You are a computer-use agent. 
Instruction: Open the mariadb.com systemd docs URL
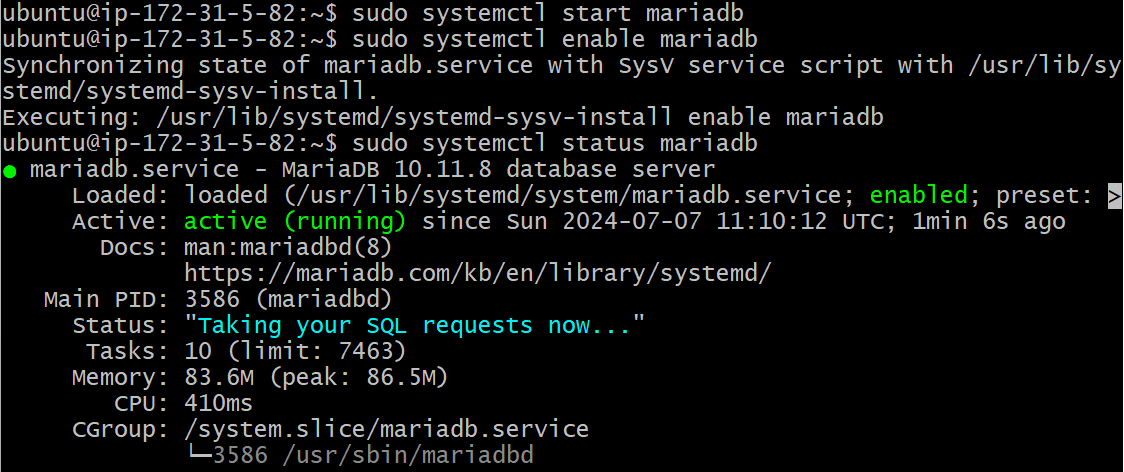[x=478, y=273]
